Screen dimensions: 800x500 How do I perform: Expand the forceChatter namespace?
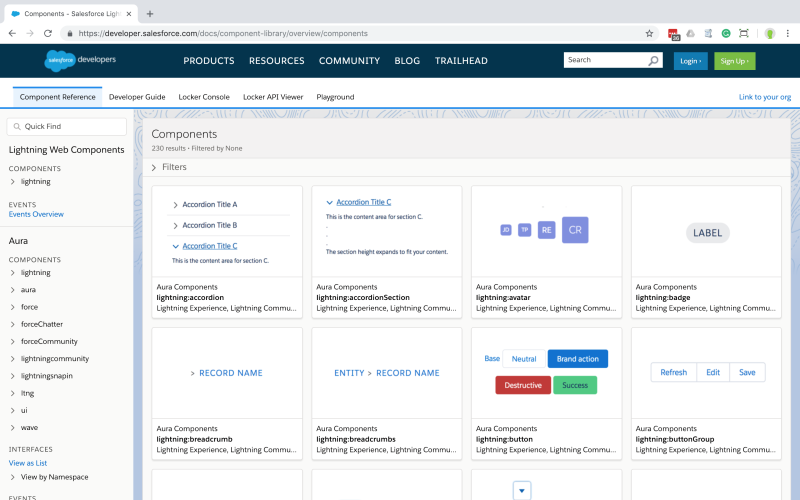click(x=12, y=324)
